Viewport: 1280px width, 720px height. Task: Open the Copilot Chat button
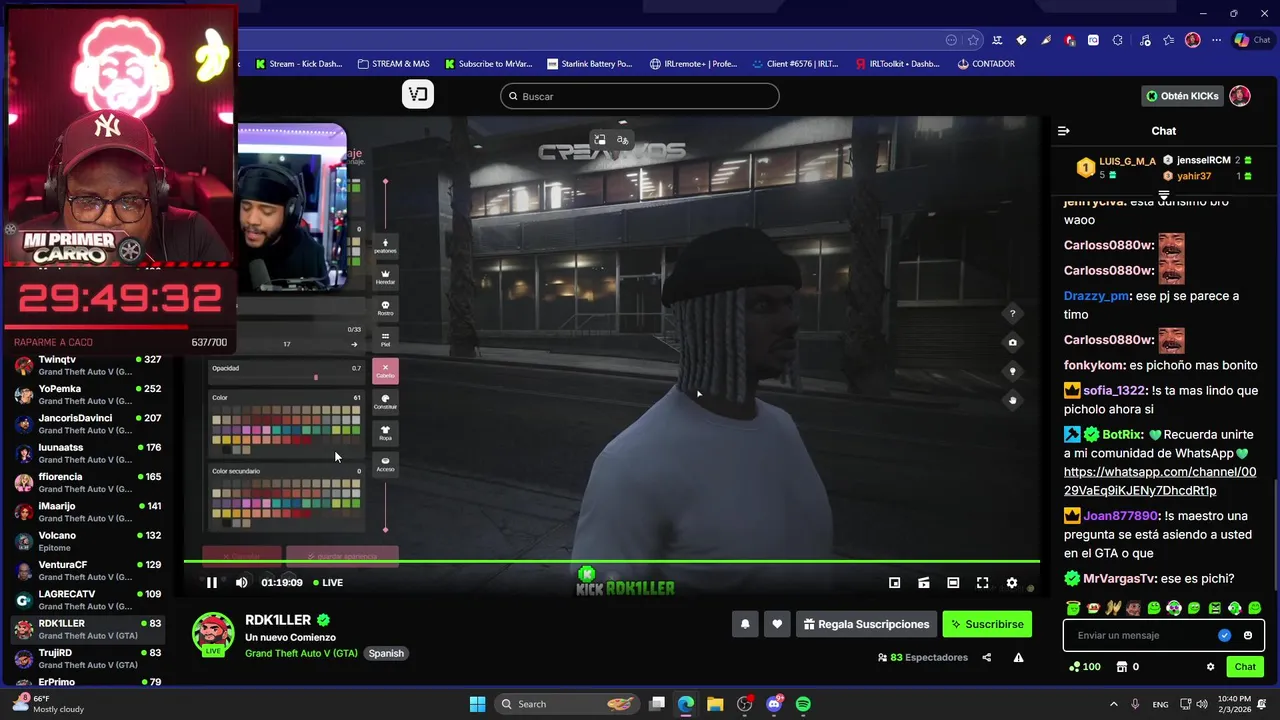pos(1254,40)
